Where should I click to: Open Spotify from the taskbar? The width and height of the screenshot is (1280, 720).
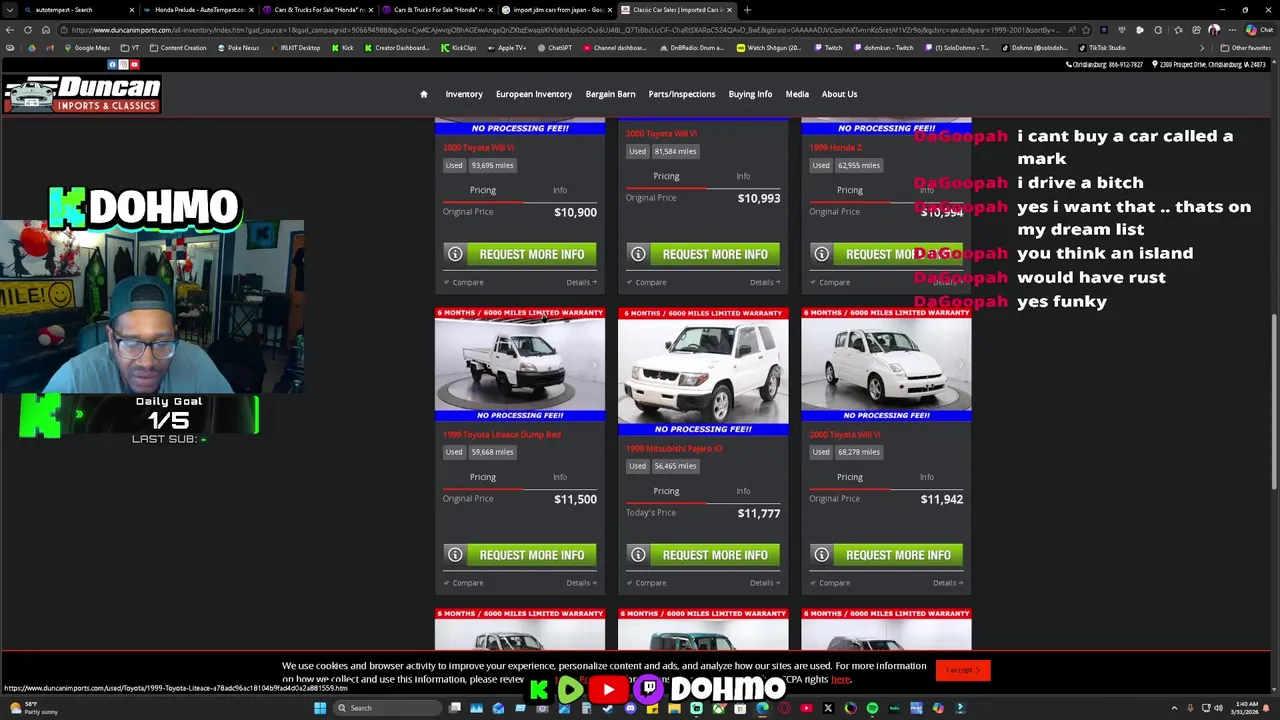872,708
